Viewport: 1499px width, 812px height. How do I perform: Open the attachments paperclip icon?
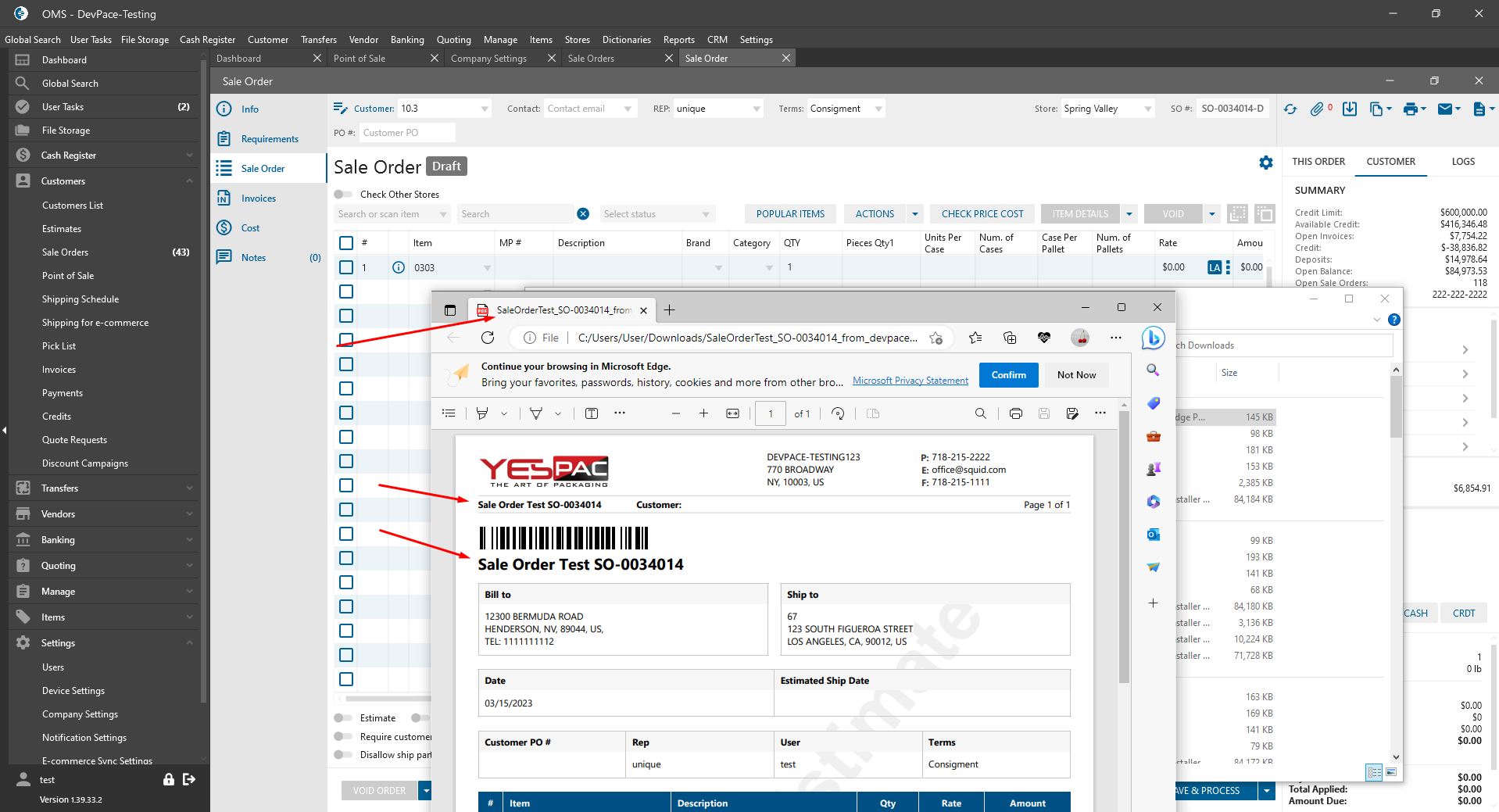click(x=1318, y=109)
